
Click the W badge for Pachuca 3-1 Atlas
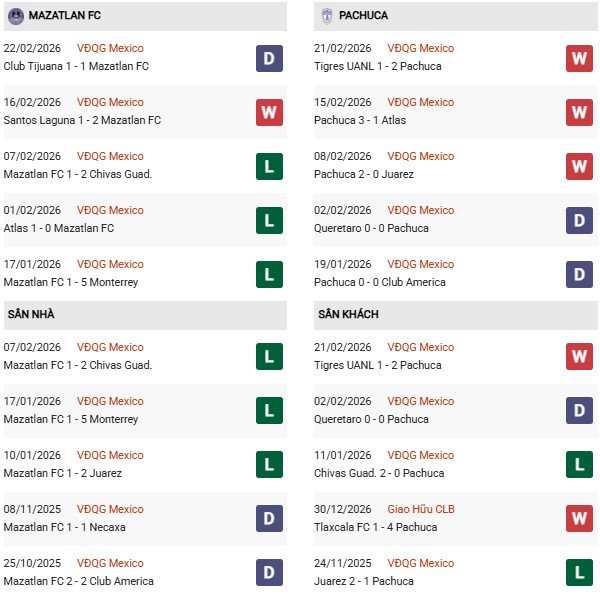click(x=580, y=112)
